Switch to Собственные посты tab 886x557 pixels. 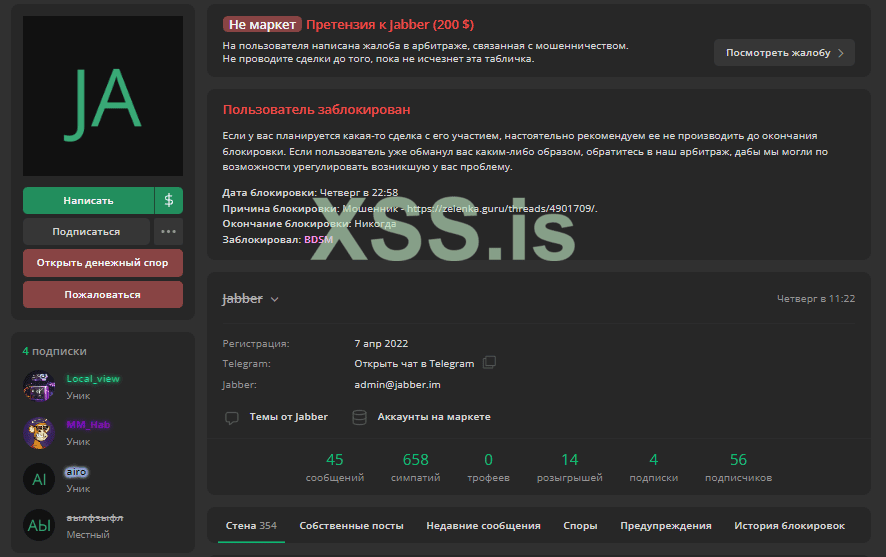(351, 525)
